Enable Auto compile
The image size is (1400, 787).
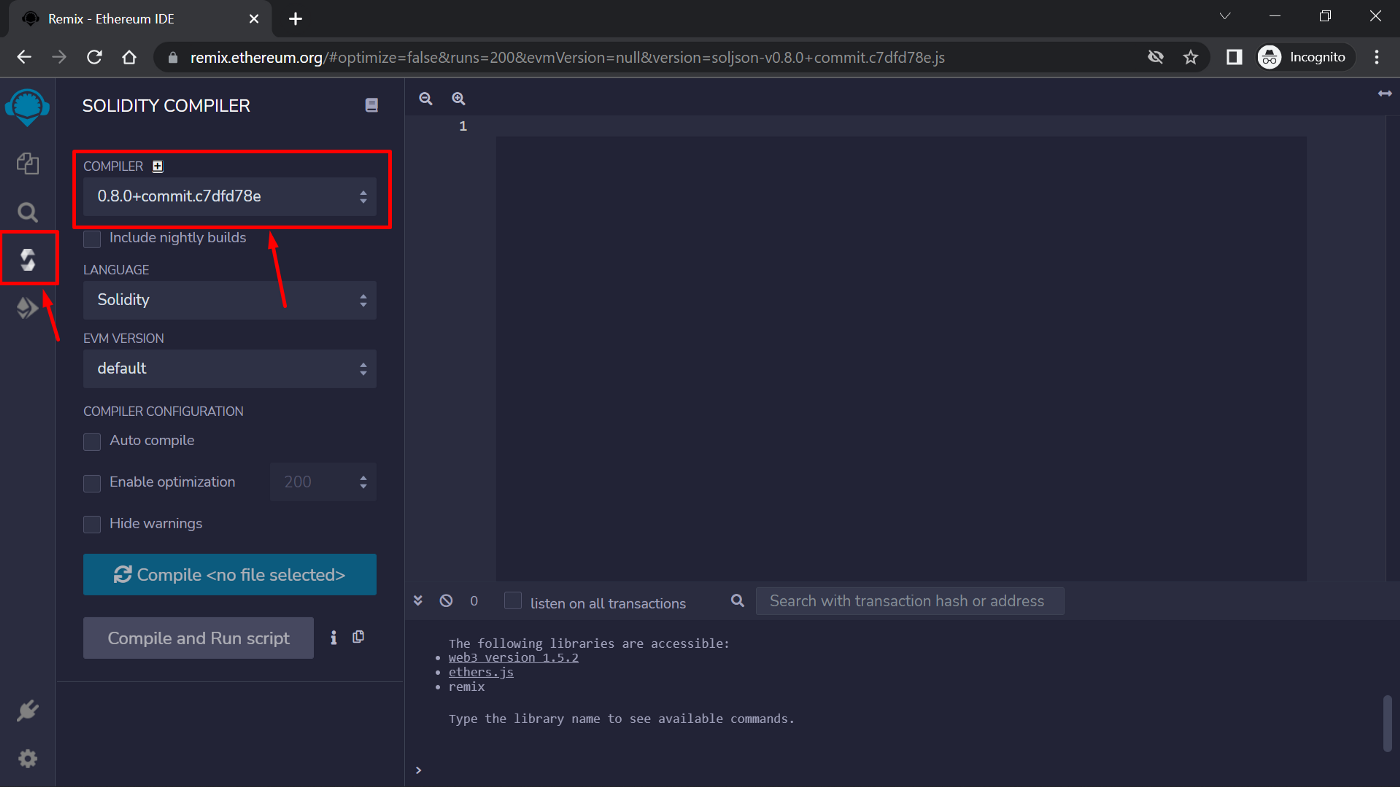[91, 441]
